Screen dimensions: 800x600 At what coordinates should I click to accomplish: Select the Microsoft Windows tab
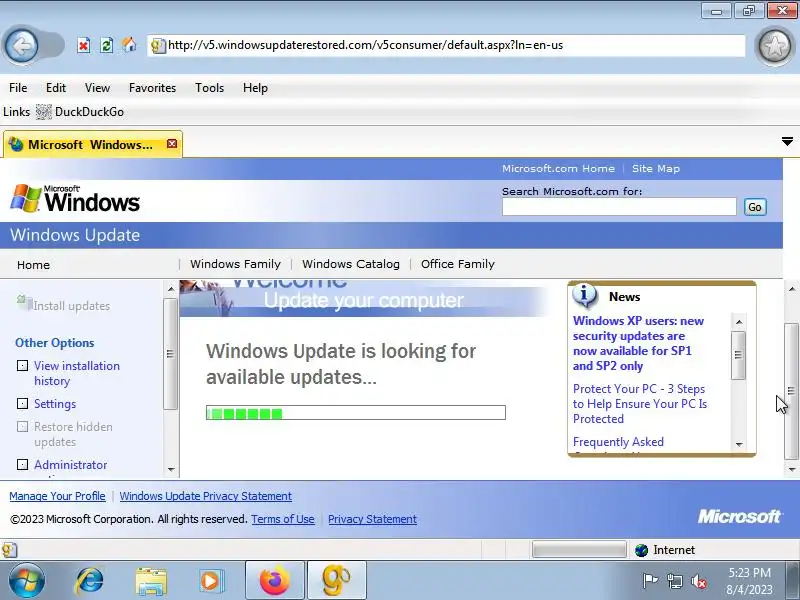[93, 144]
